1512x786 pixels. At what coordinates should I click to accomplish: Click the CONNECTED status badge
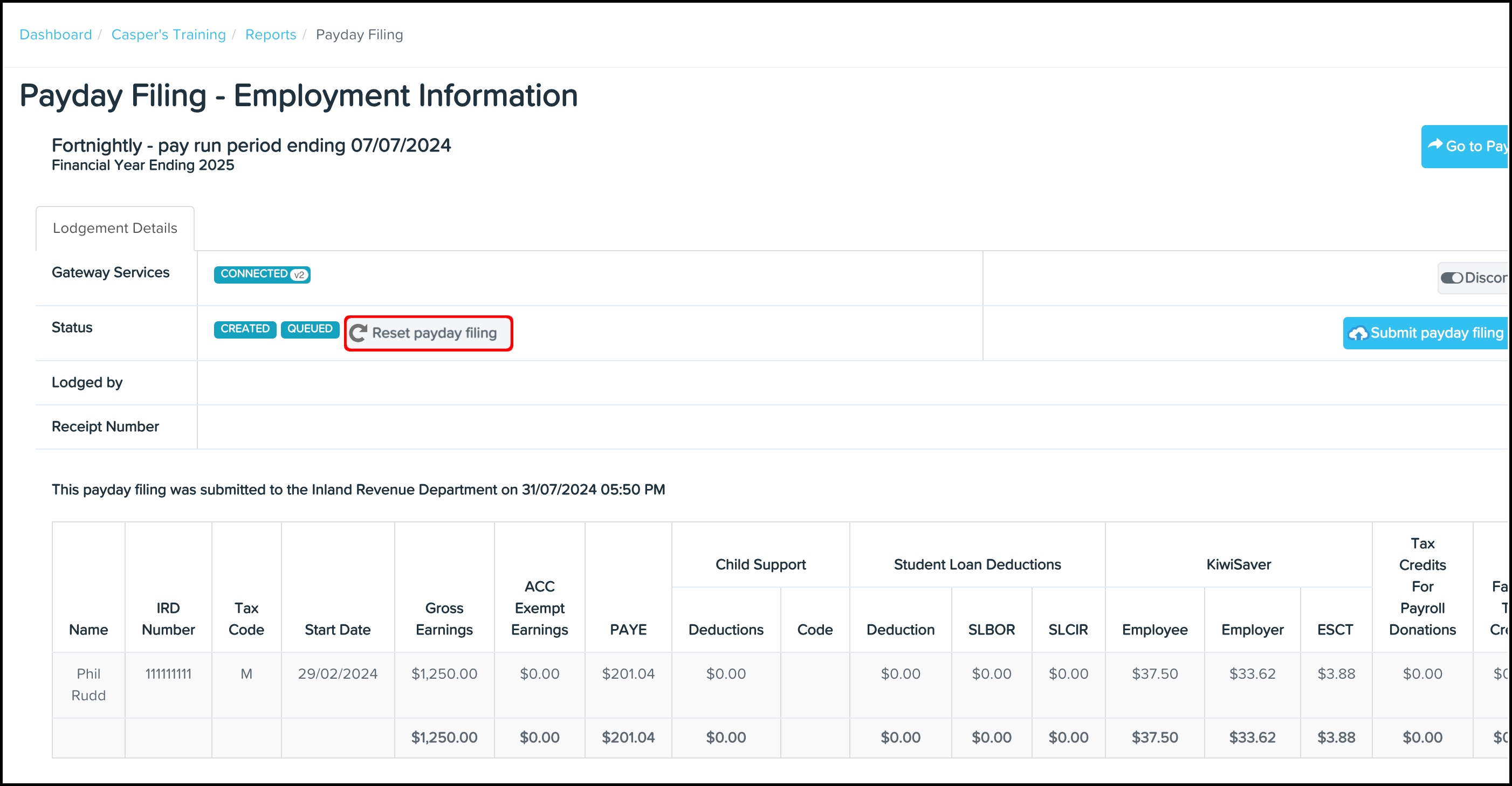pyautogui.click(x=254, y=274)
